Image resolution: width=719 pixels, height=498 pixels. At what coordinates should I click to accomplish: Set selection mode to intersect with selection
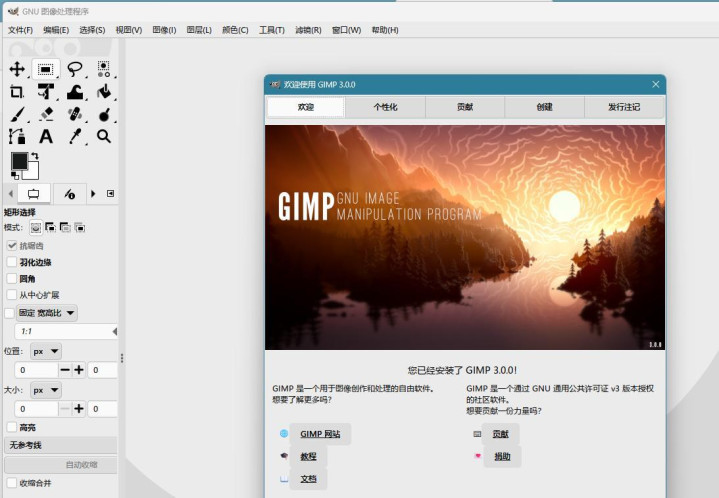point(80,227)
